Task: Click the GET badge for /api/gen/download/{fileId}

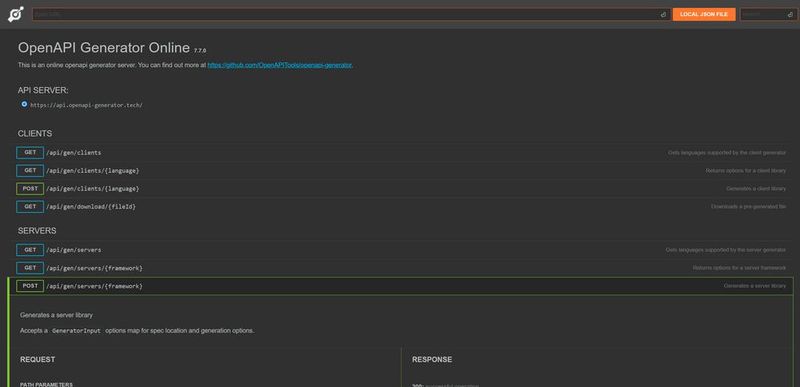Action: point(30,207)
